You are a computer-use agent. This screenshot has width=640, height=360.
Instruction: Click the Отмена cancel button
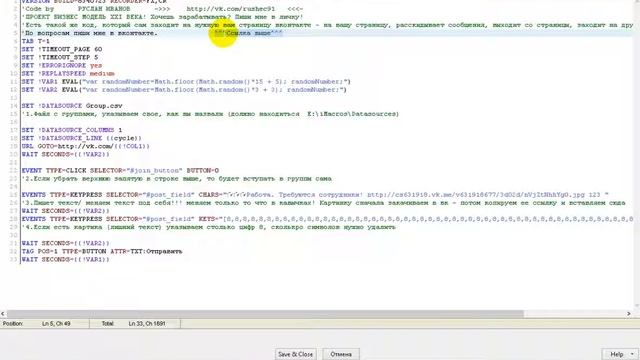click(x=341, y=354)
